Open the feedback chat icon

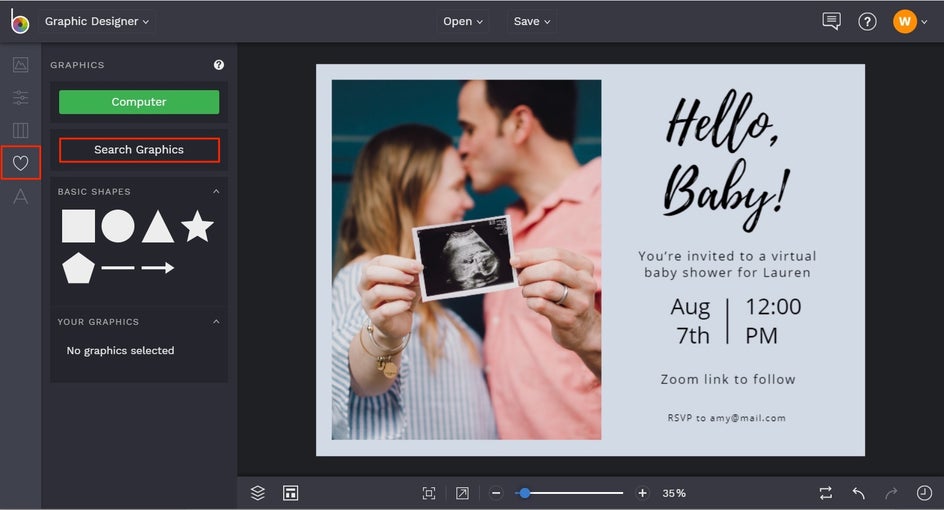831,21
